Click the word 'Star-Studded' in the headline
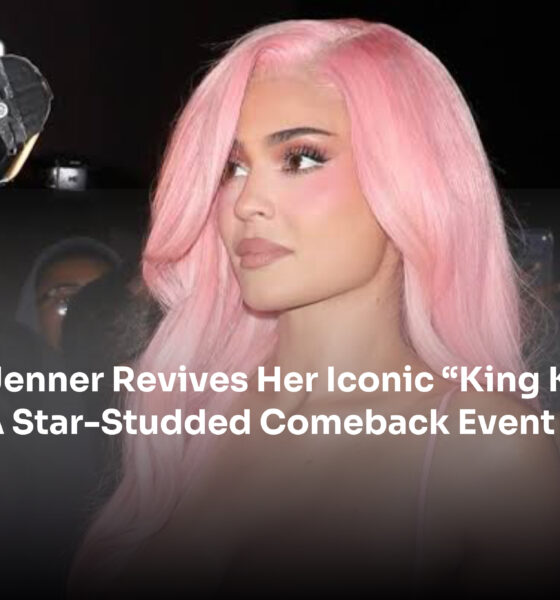This screenshot has width=560, height=600. coord(131,422)
